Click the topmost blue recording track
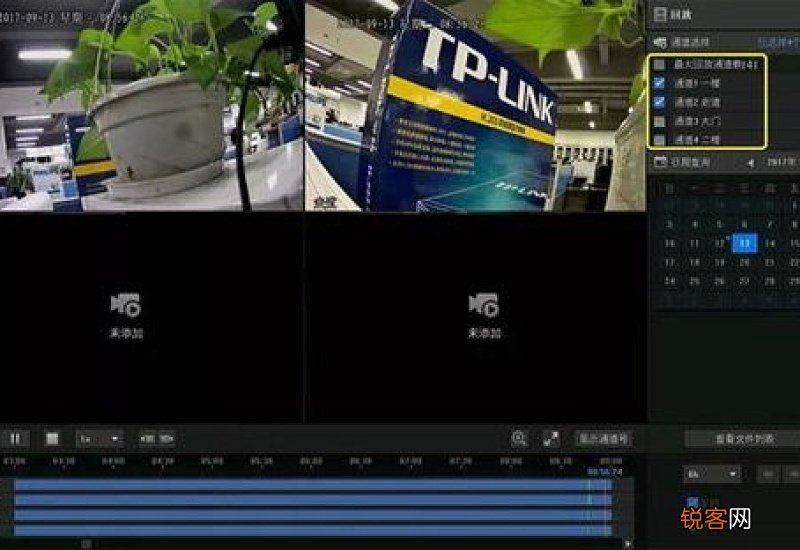 point(313,484)
